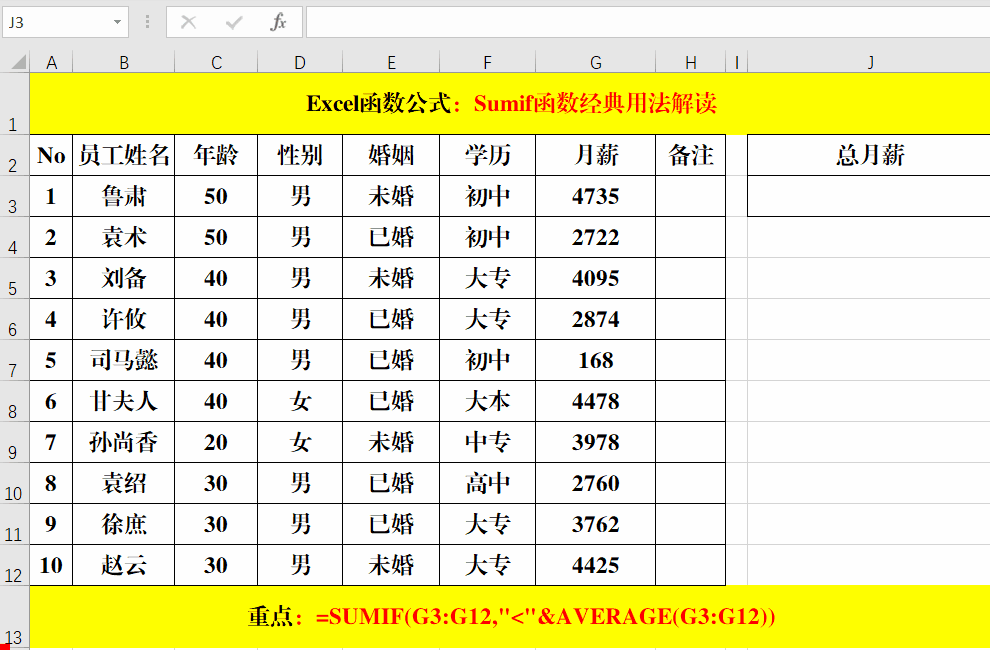Select column C header
990x650 pixels.
click(216, 62)
